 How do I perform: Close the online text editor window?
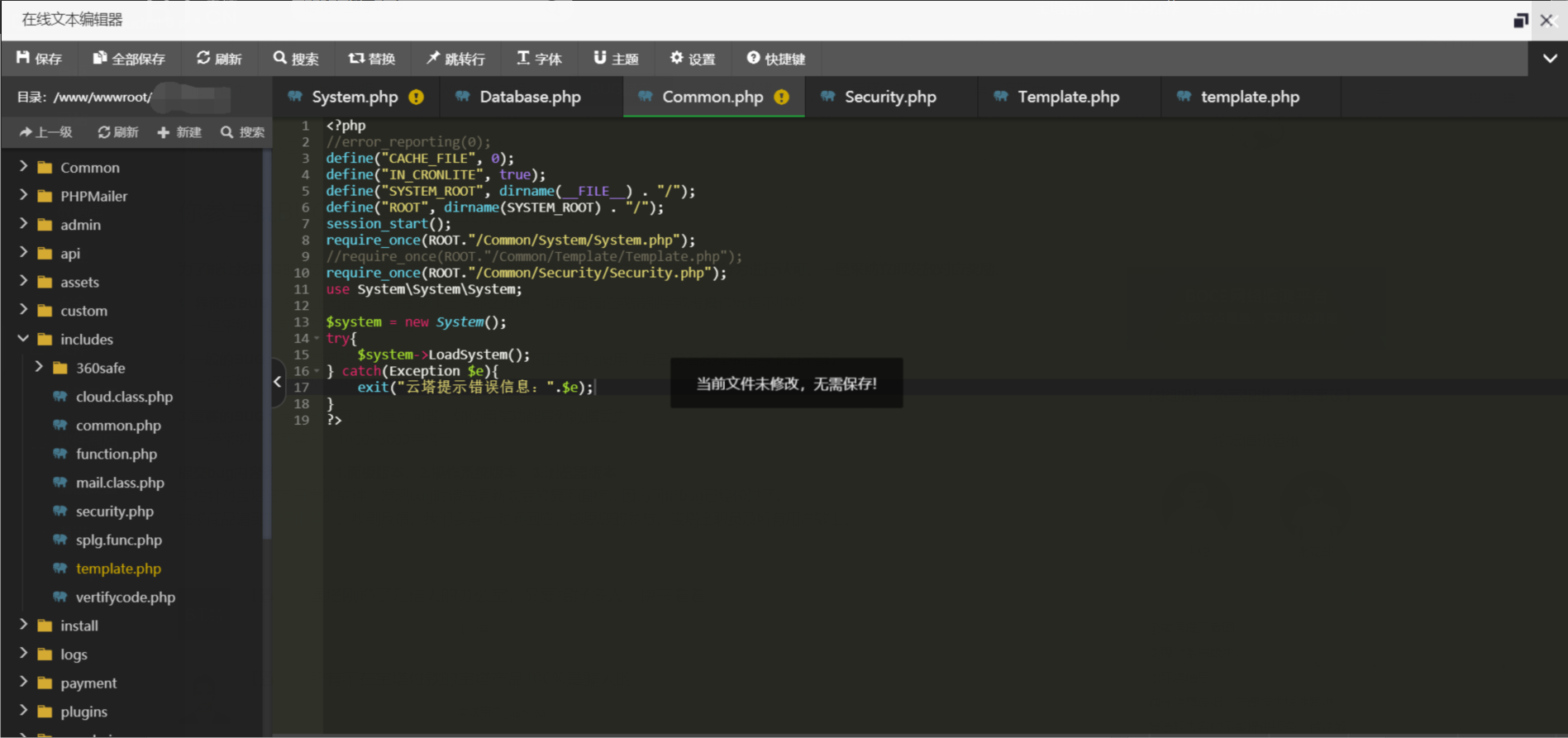[x=1547, y=20]
